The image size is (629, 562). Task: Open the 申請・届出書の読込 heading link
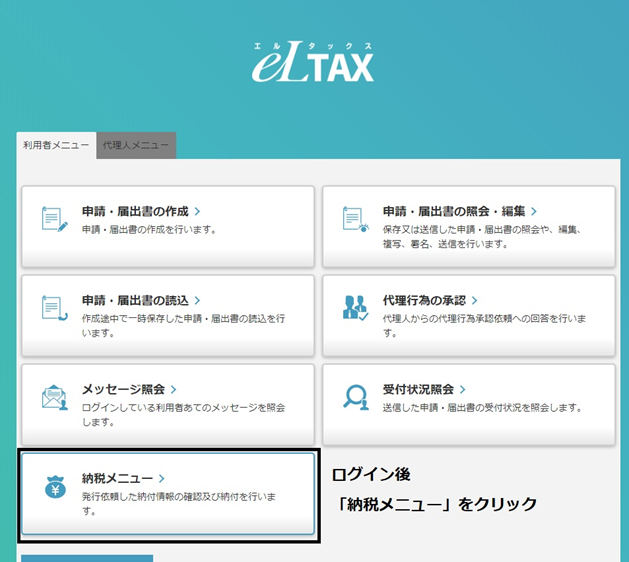pos(135,300)
